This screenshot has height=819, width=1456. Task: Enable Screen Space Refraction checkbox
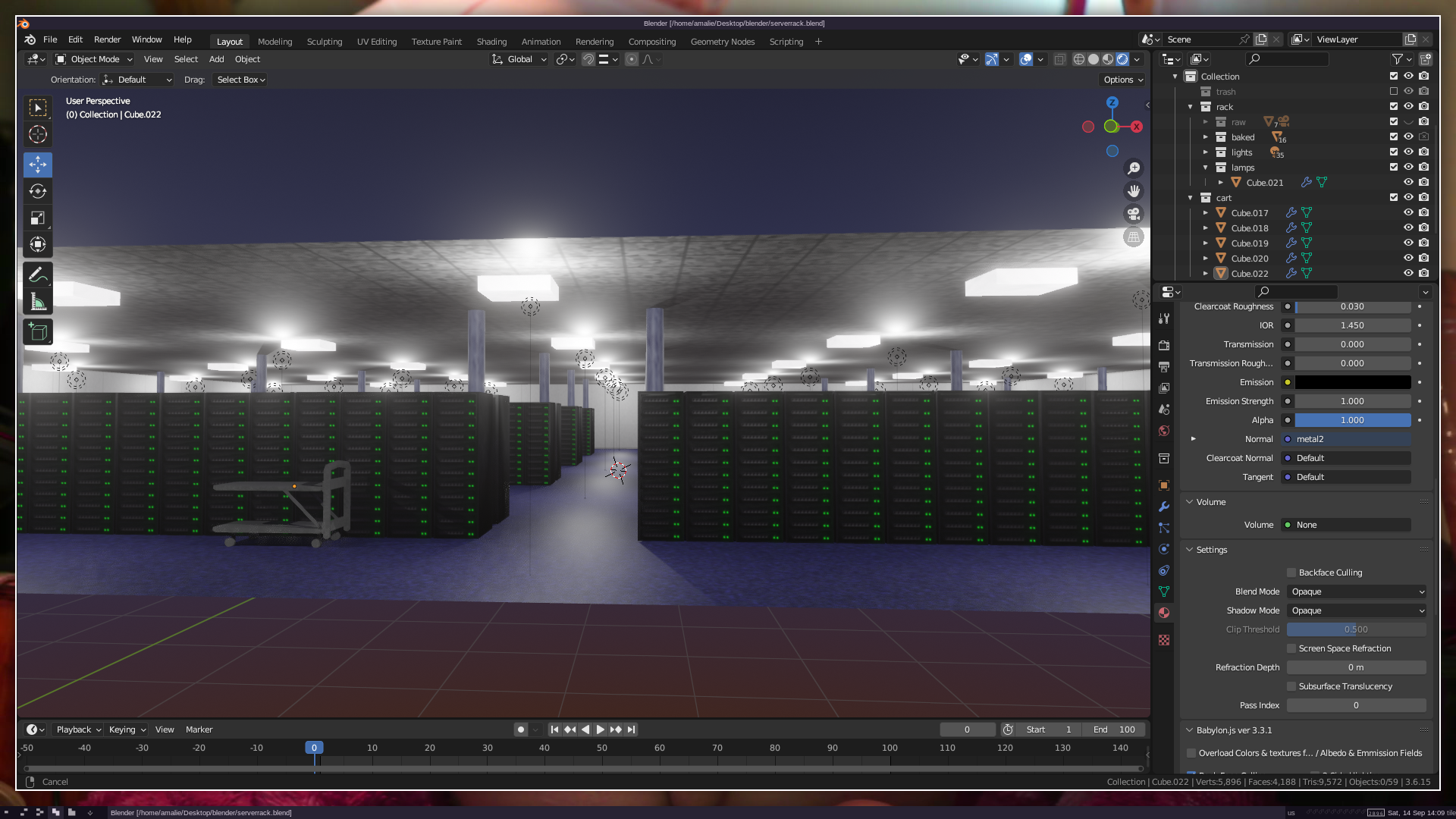click(x=1291, y=648)
